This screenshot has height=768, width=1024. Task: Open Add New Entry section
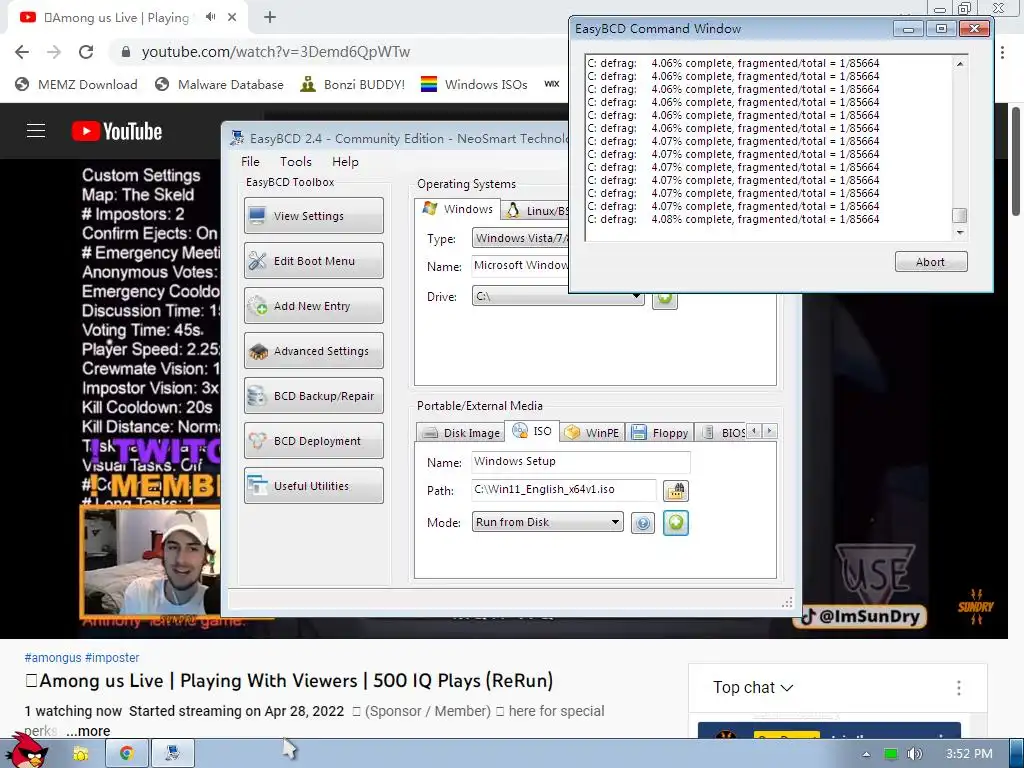pyautogui.click(x=313, y=306)
